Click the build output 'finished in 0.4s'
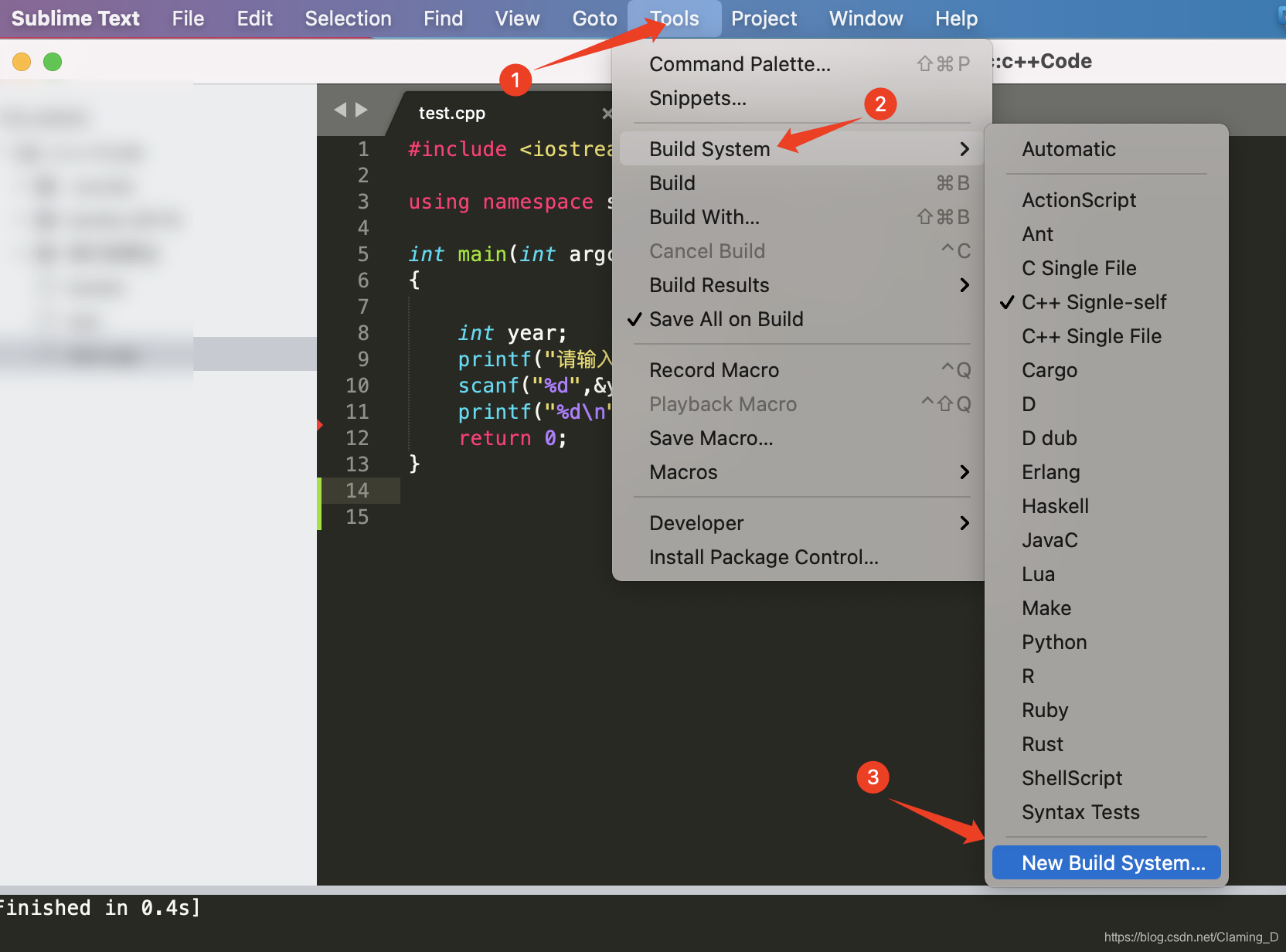1286x952 pixels. click(x=100, y=908)
